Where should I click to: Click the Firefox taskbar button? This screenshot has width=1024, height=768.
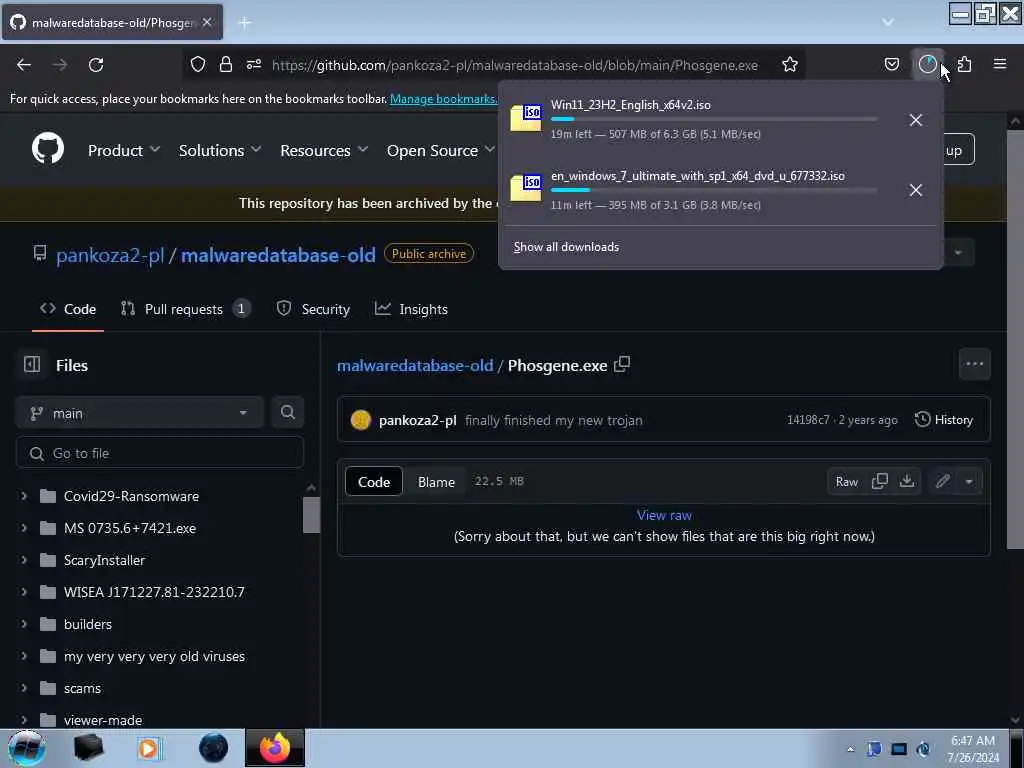click(274, 748)
